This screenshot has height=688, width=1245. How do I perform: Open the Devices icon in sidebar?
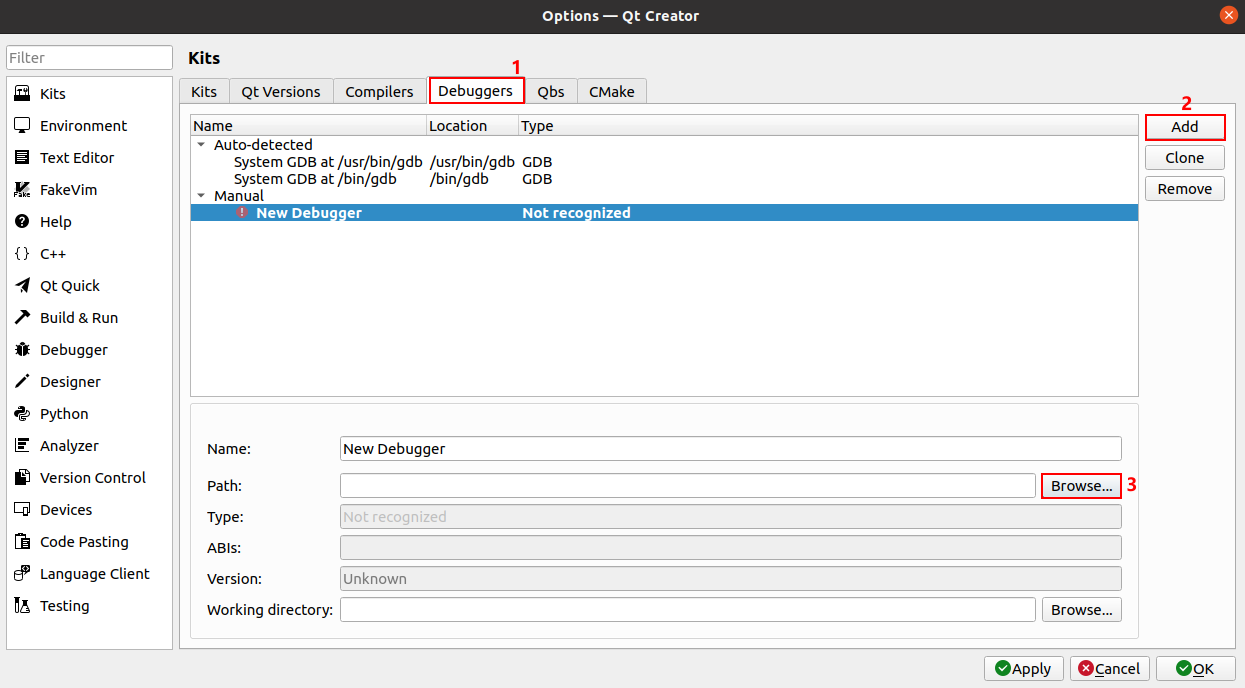(x=22, y=510)
